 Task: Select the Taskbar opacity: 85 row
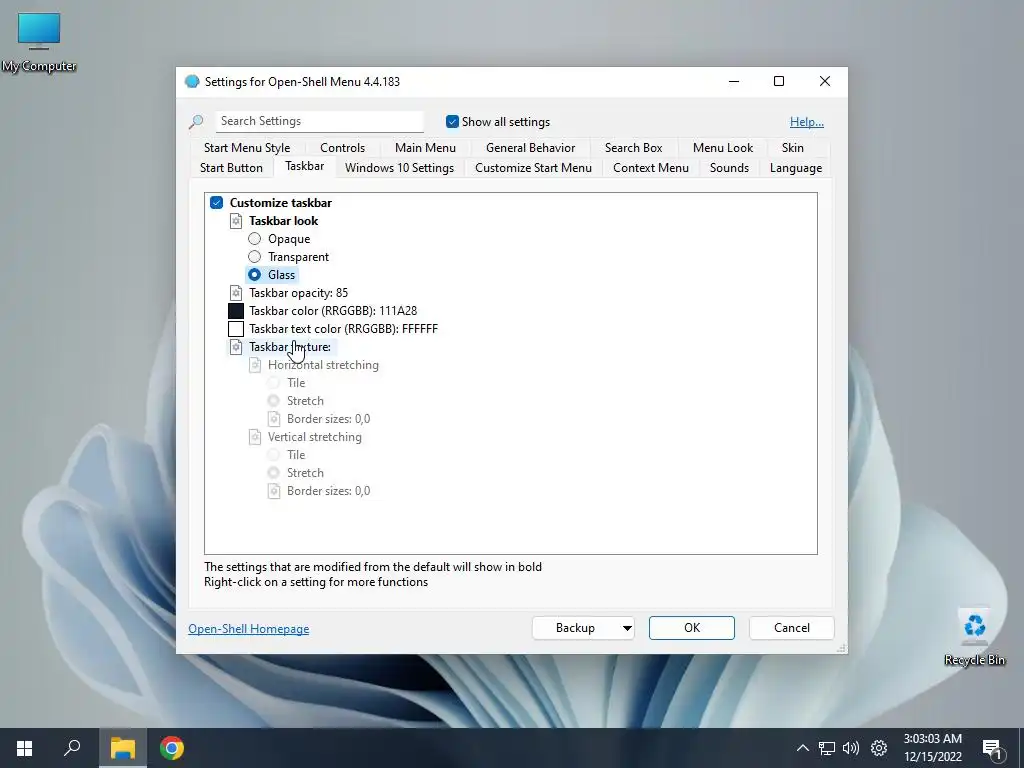point(298,293)
